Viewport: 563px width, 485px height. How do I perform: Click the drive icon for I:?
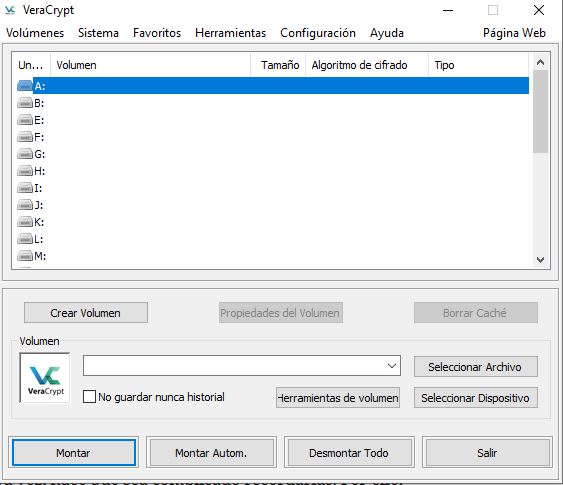(25, 188)
